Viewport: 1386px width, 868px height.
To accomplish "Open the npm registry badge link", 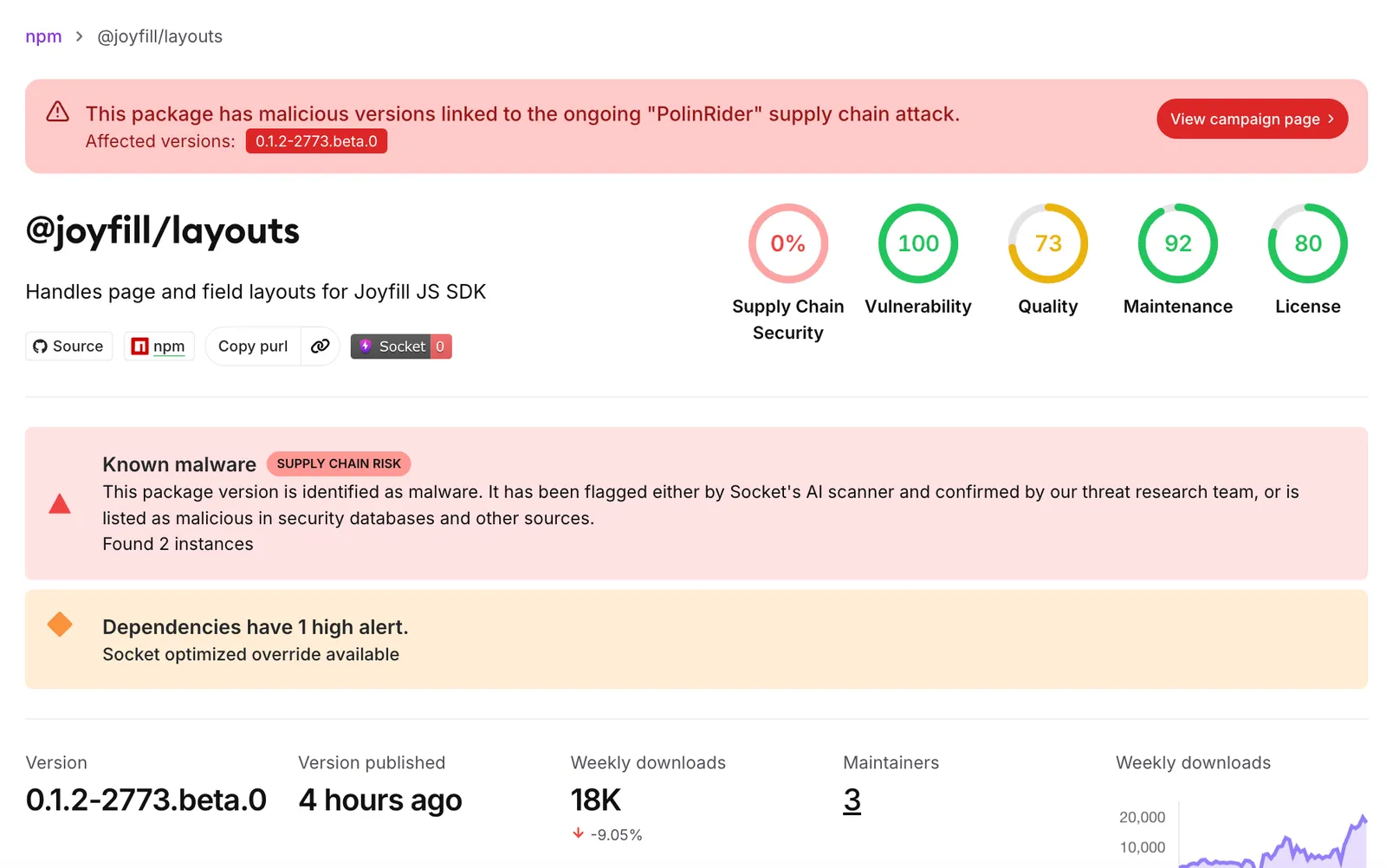I will coord(159,347).
